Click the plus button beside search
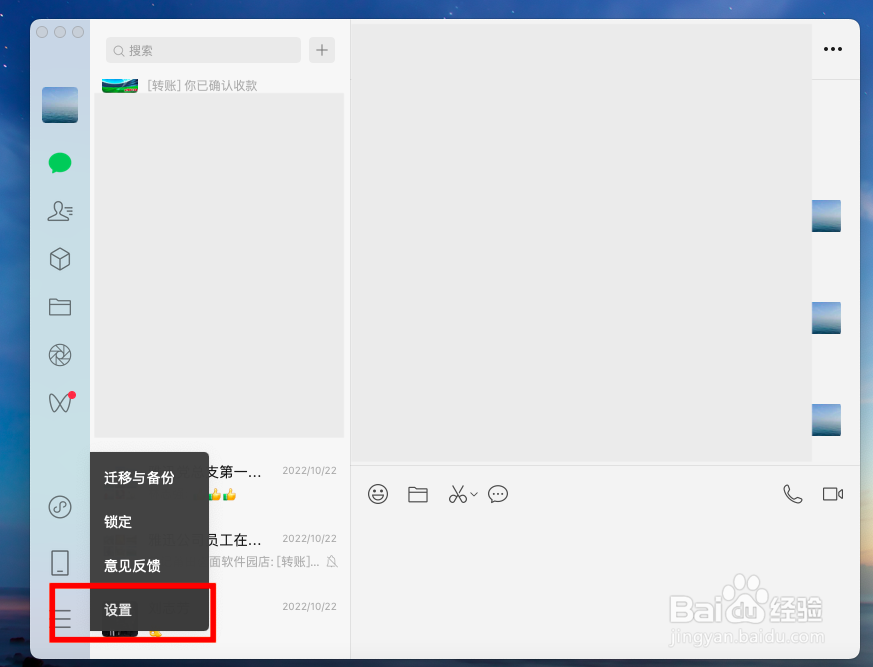Viewport: 873px width, 667px height. [321, 49]
